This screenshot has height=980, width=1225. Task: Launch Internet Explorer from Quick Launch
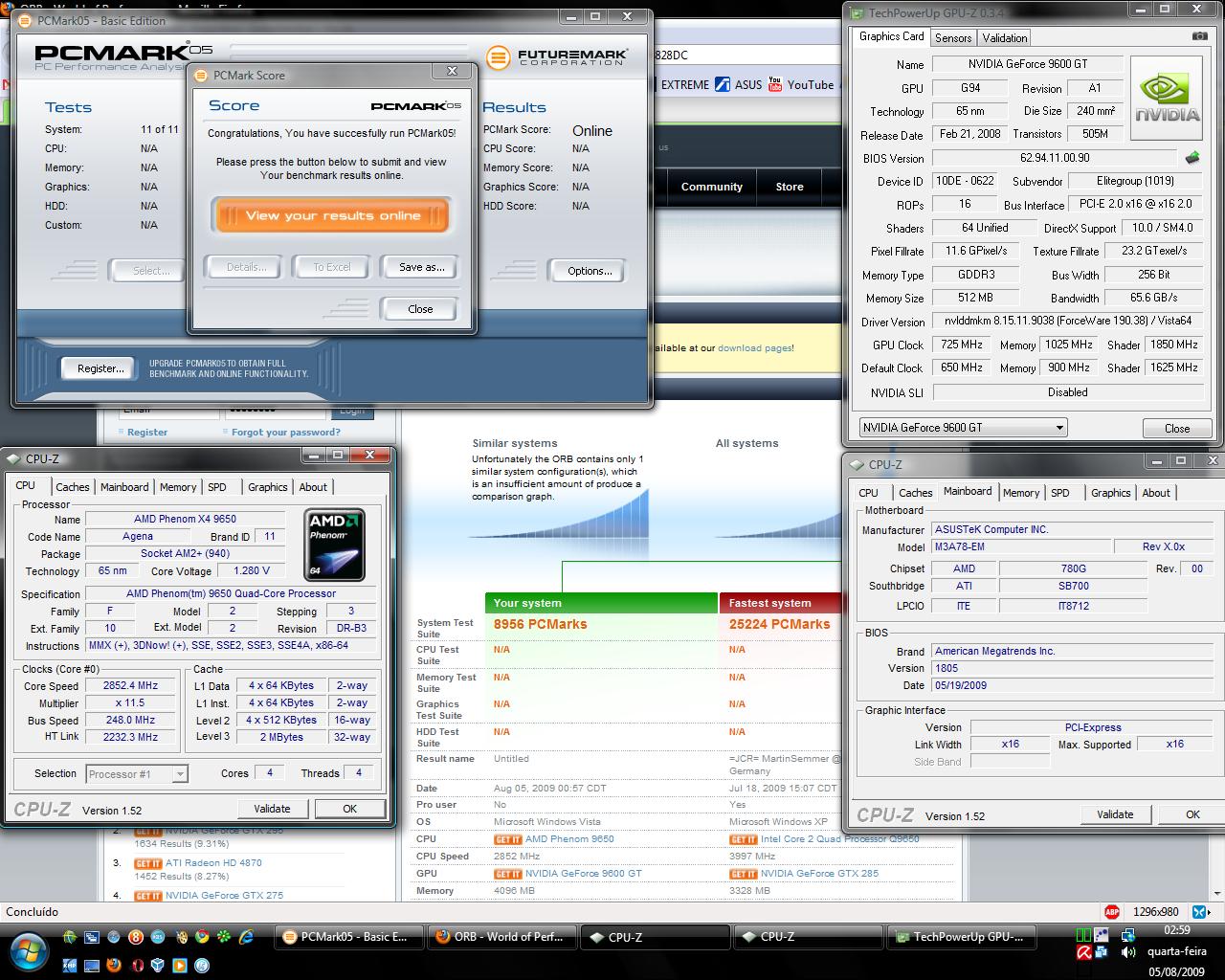click(246, 936)
